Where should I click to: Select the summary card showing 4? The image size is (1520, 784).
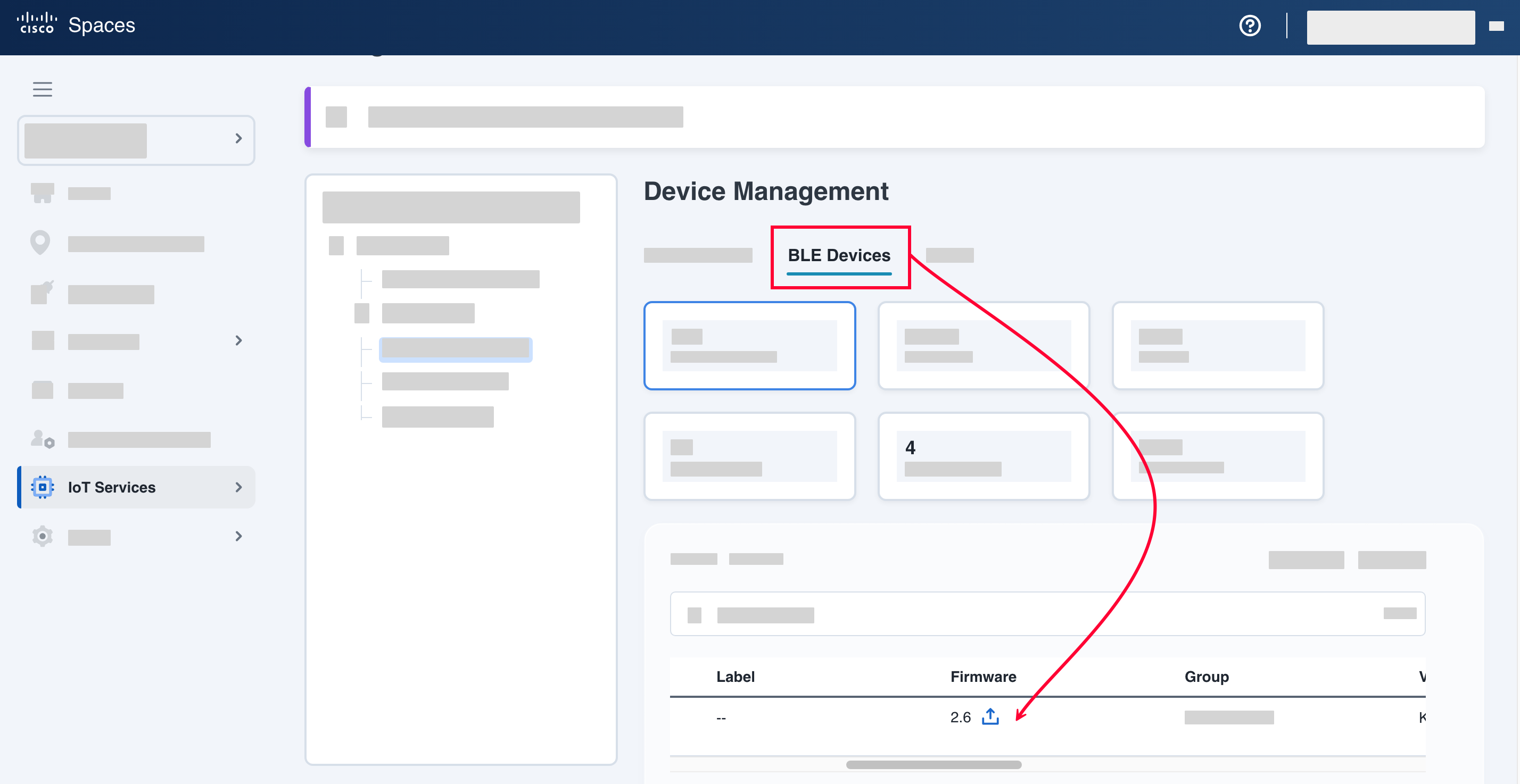coord(984,456)
